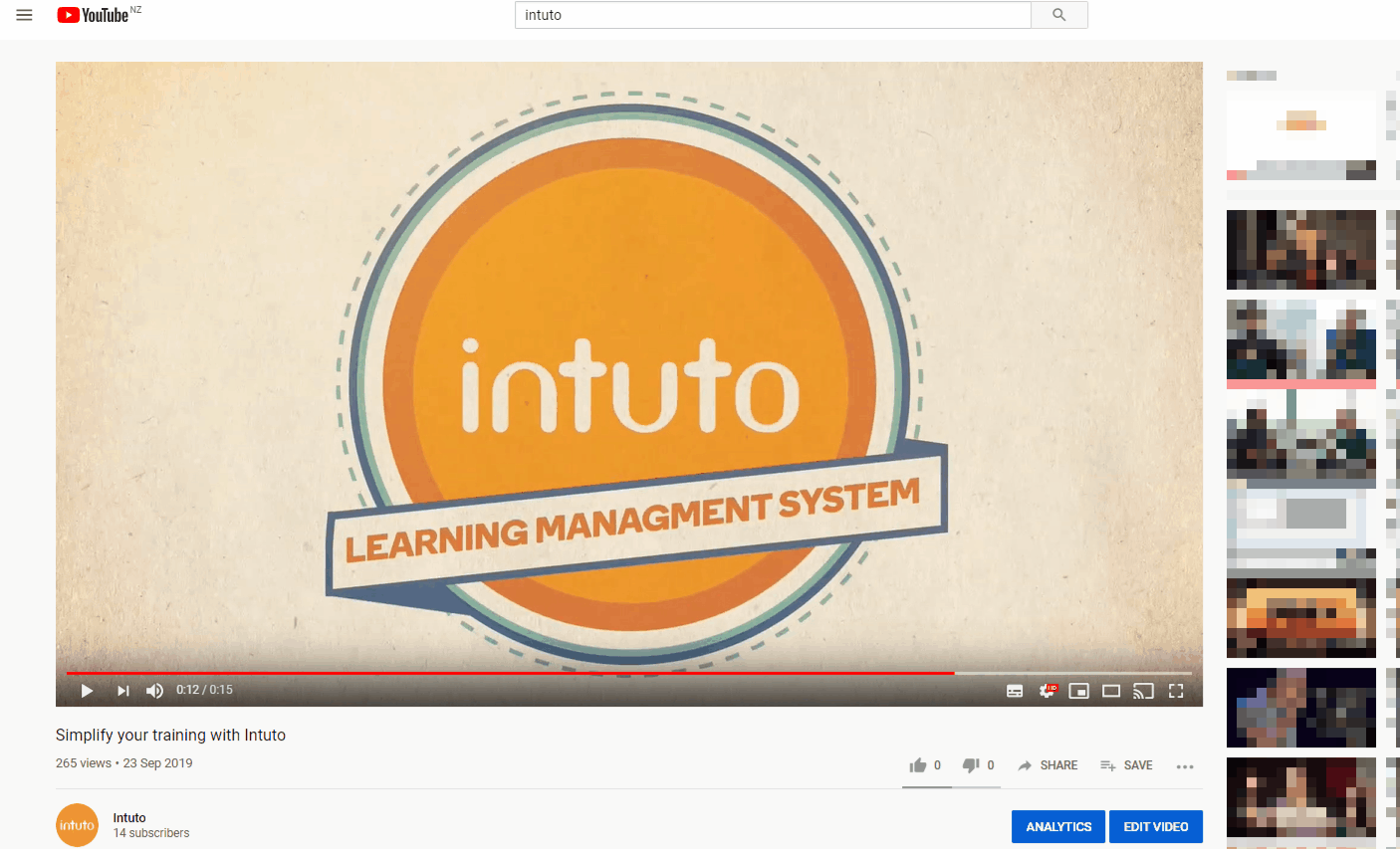Open the hamburger guide menu
This screenshot has height=849, width=1400.
(25, 15)
